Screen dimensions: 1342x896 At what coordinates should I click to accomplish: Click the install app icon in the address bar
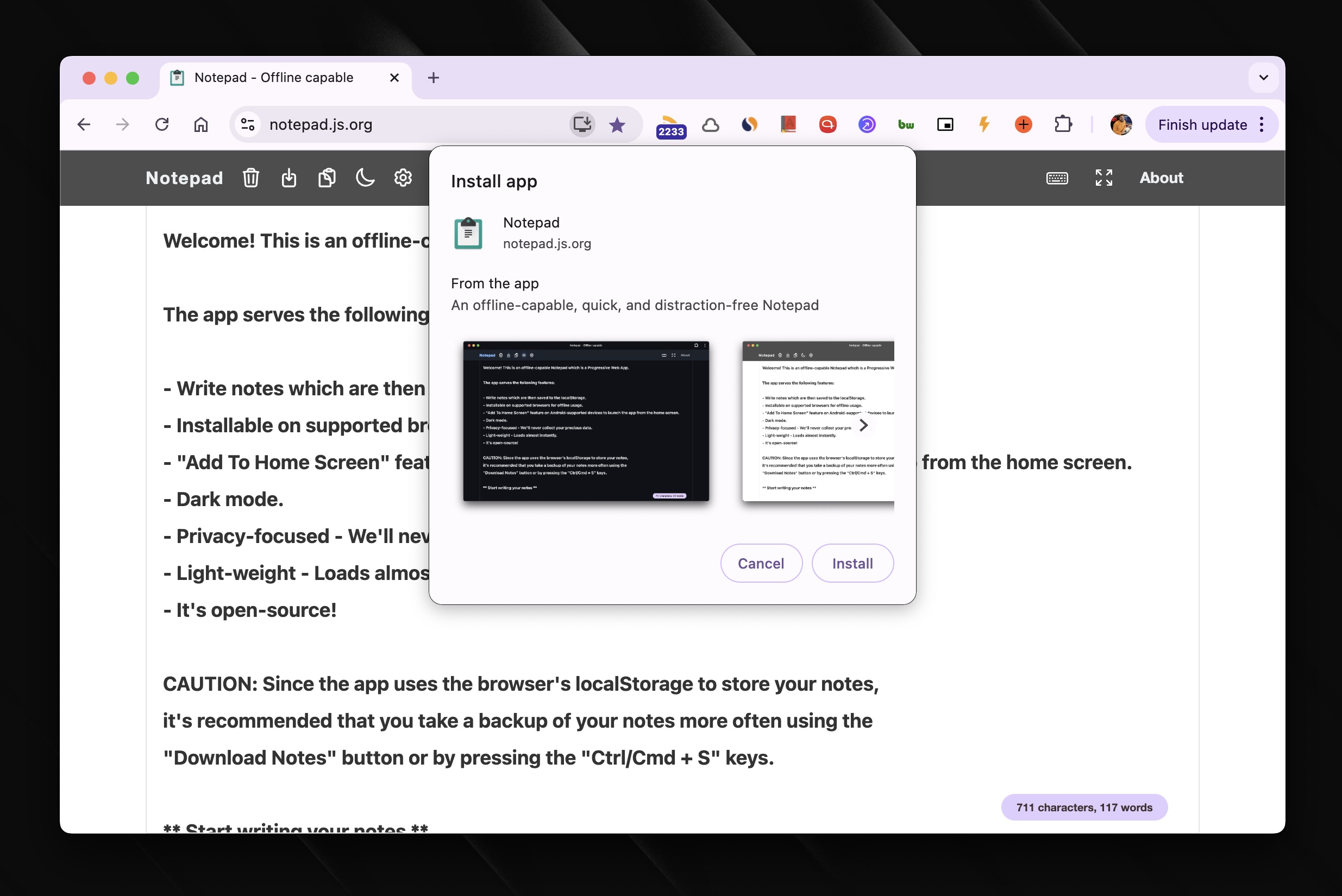tap(582, 124)
